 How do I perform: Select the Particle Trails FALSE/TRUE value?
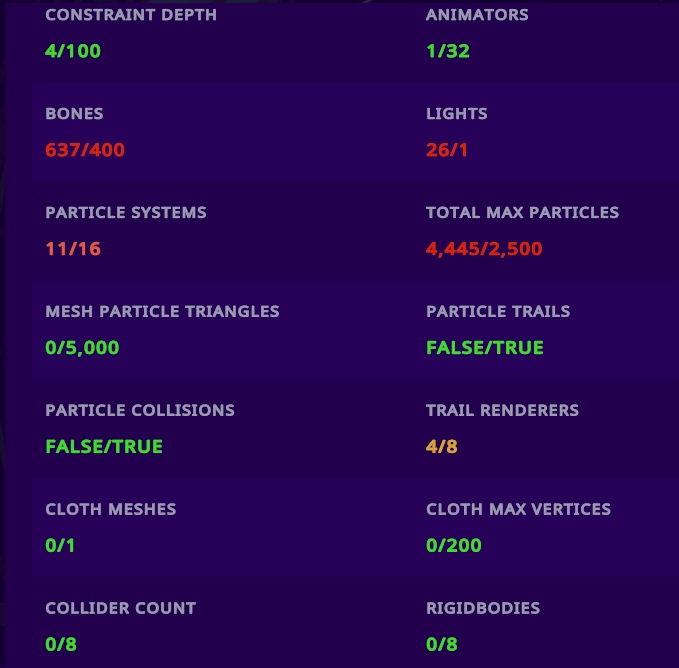[485, 348]
